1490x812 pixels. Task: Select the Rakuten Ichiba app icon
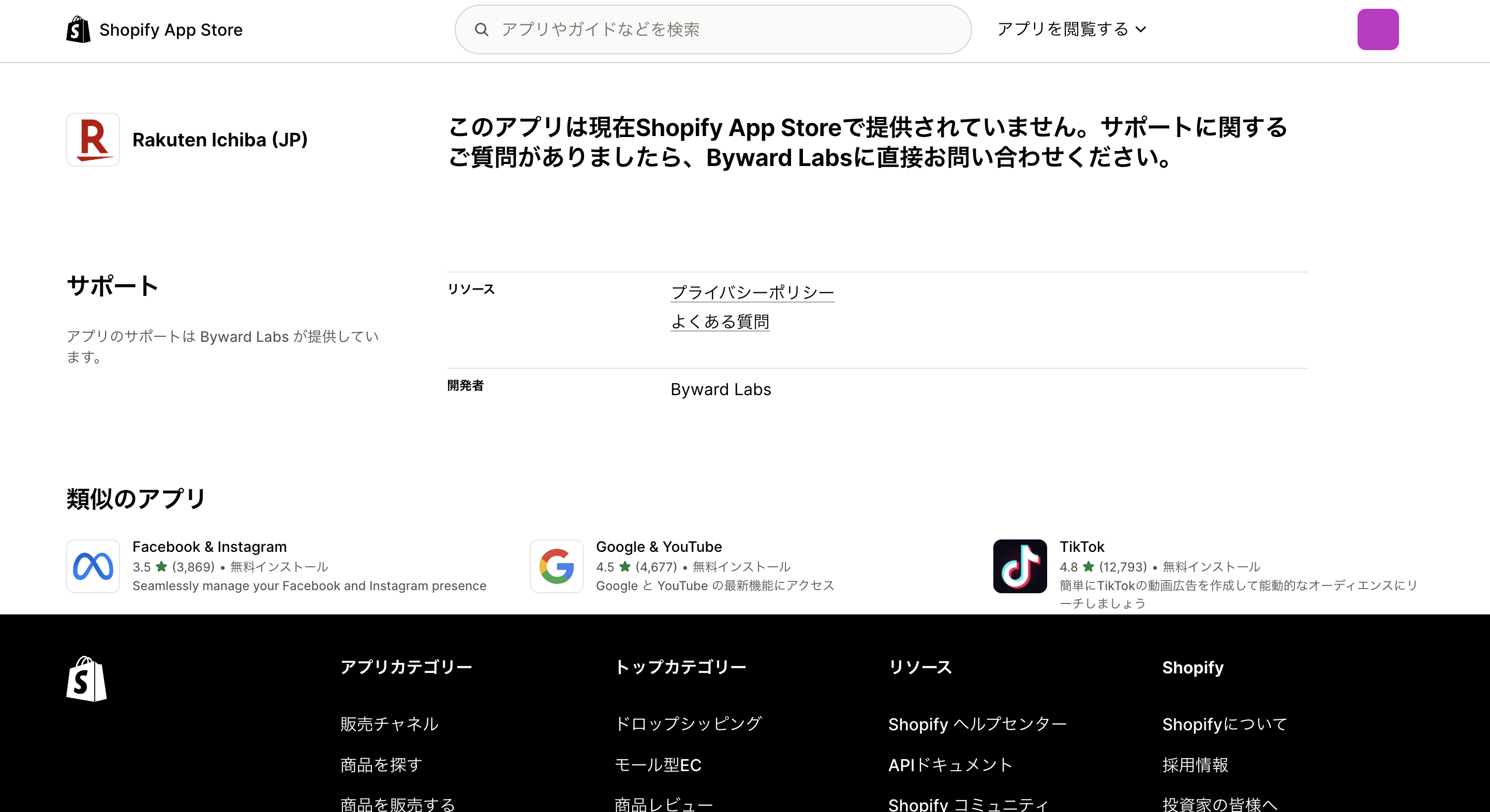pyautogui.click(x=93, y=139)
